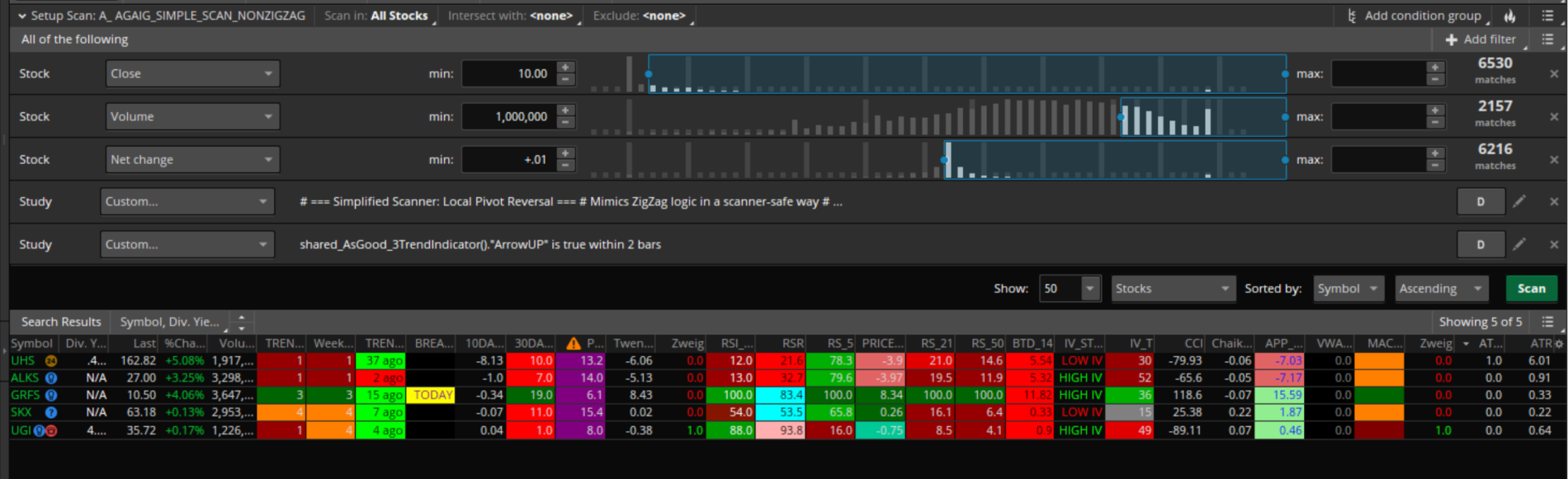Click the plus stepper for Close min
The width and height of the screenshot is (1568, 479).
565,68
